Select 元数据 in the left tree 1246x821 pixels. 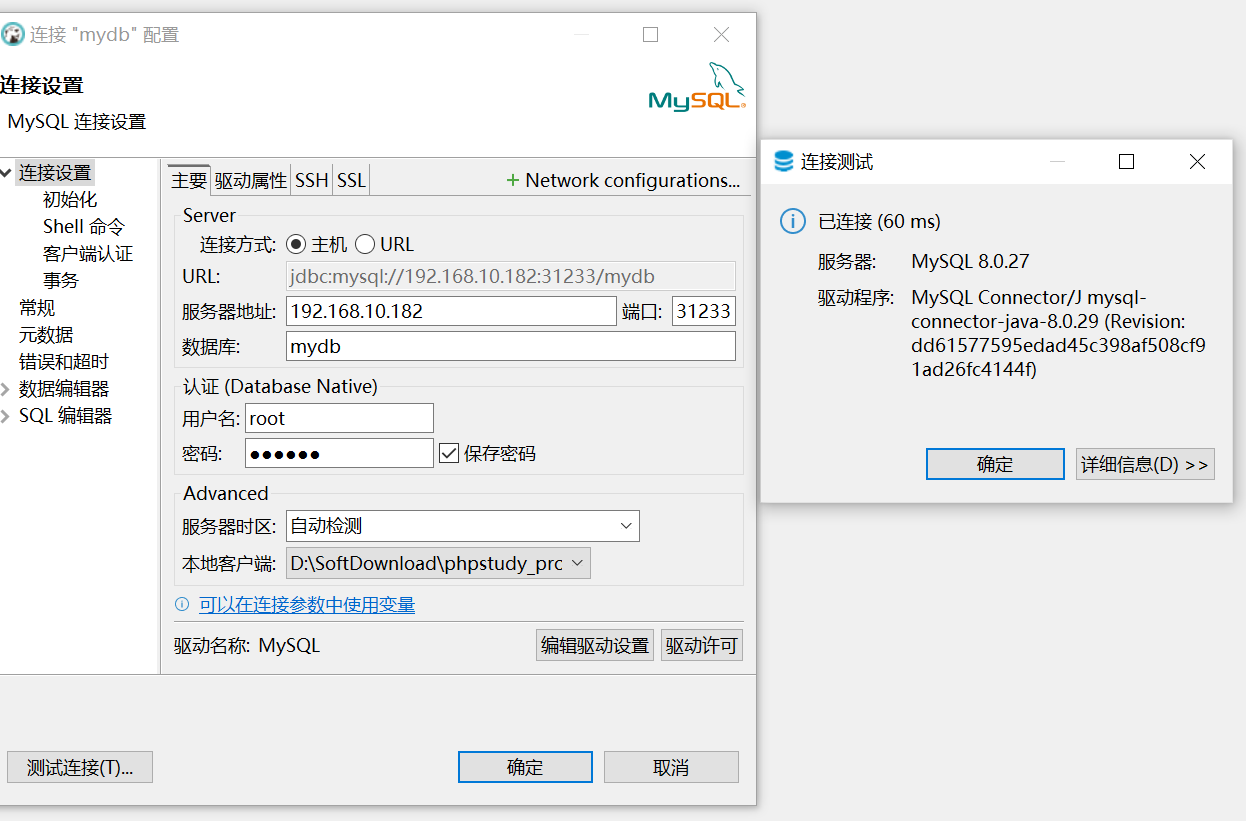46,335
